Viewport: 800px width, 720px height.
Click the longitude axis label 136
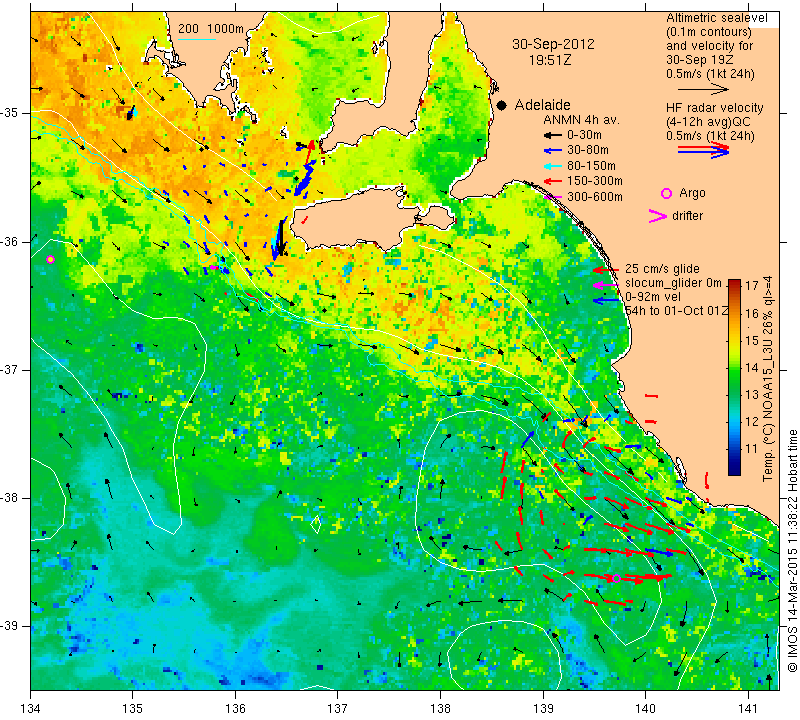tap(235, 709)
